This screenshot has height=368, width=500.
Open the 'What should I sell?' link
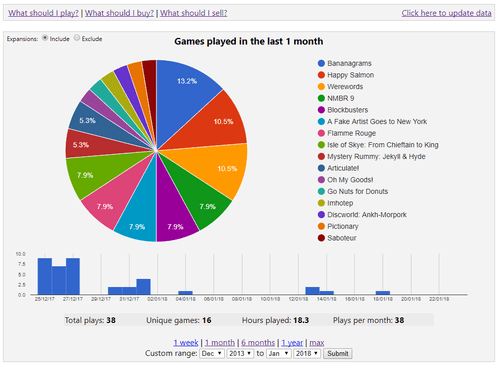pos(193,13)
